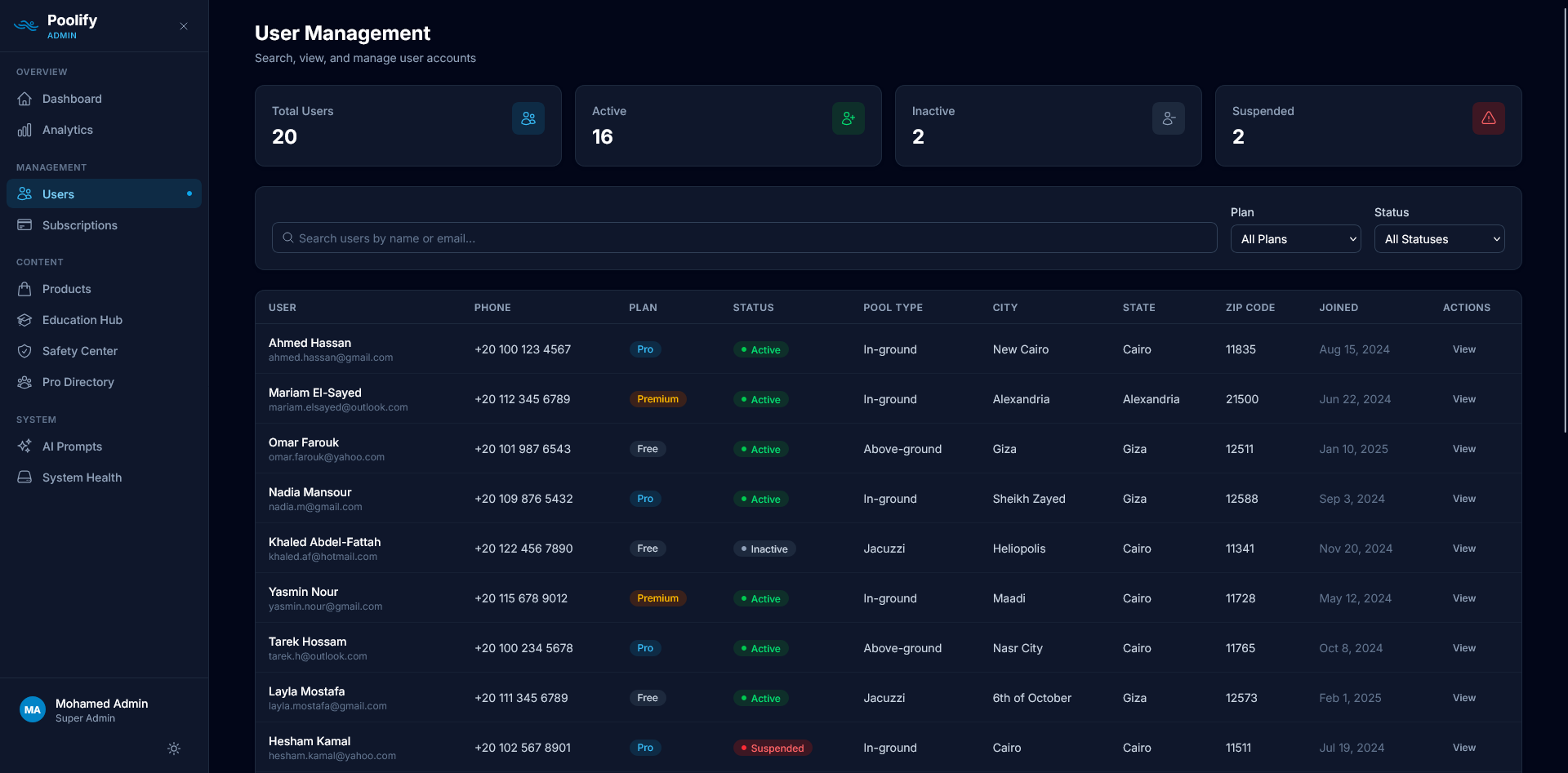Click the Suspended warning triangle icon
Image resolution: width=1568 pixels, height=773 pixels.
1489,118
